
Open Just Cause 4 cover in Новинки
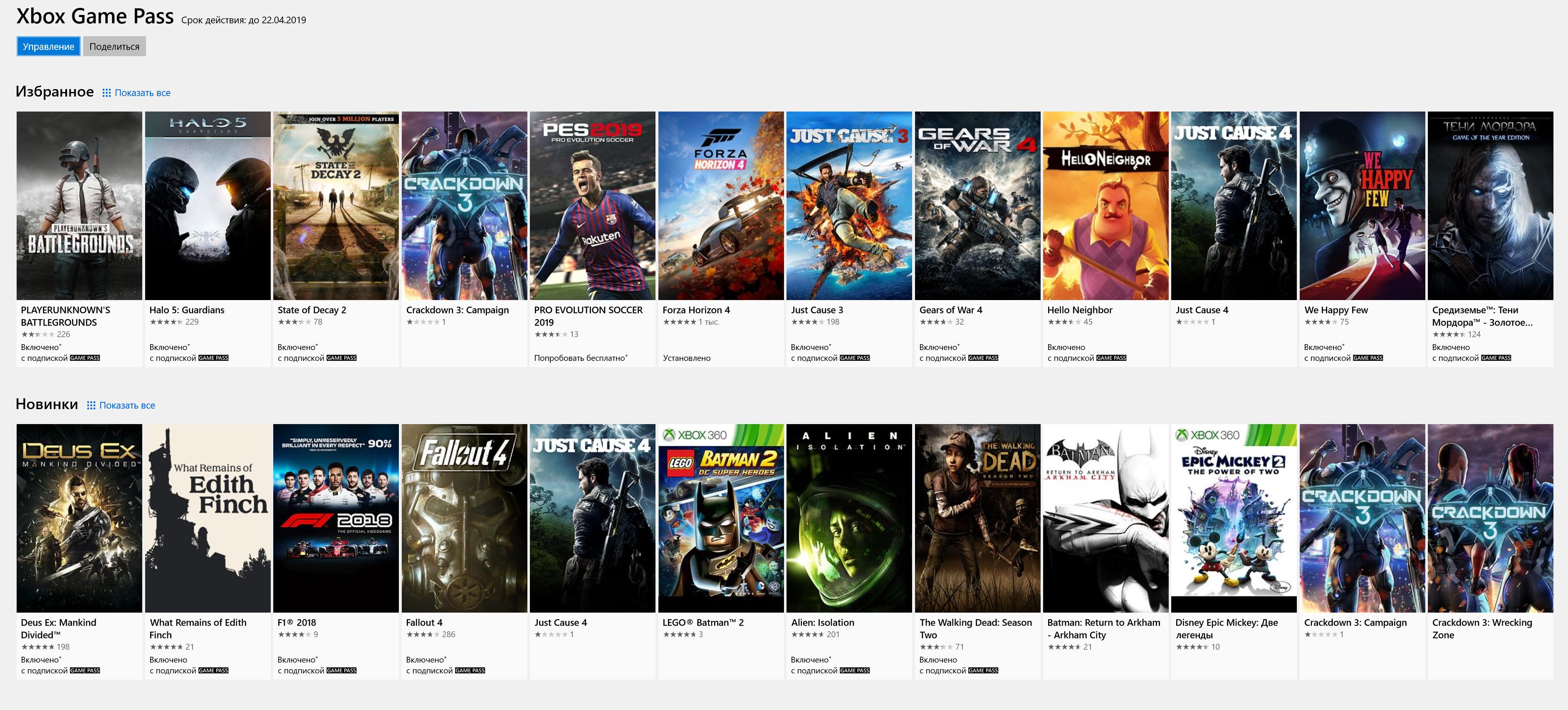pyautogui.click(x=592, y=518)
